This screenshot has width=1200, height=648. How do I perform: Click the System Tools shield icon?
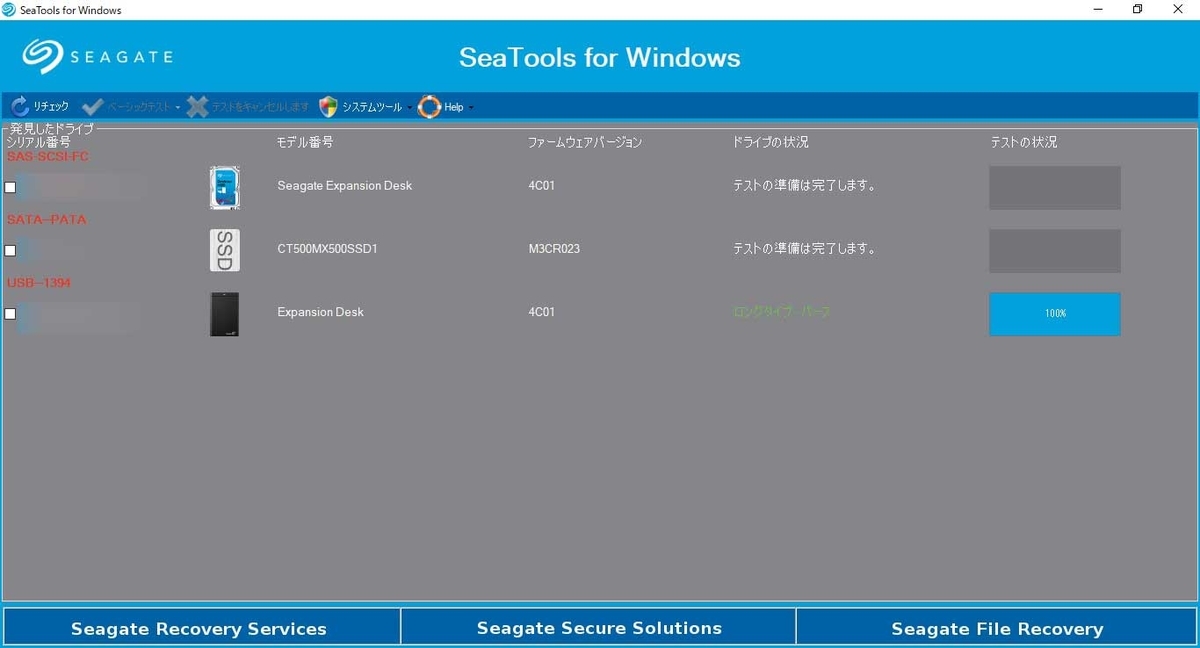328,107
